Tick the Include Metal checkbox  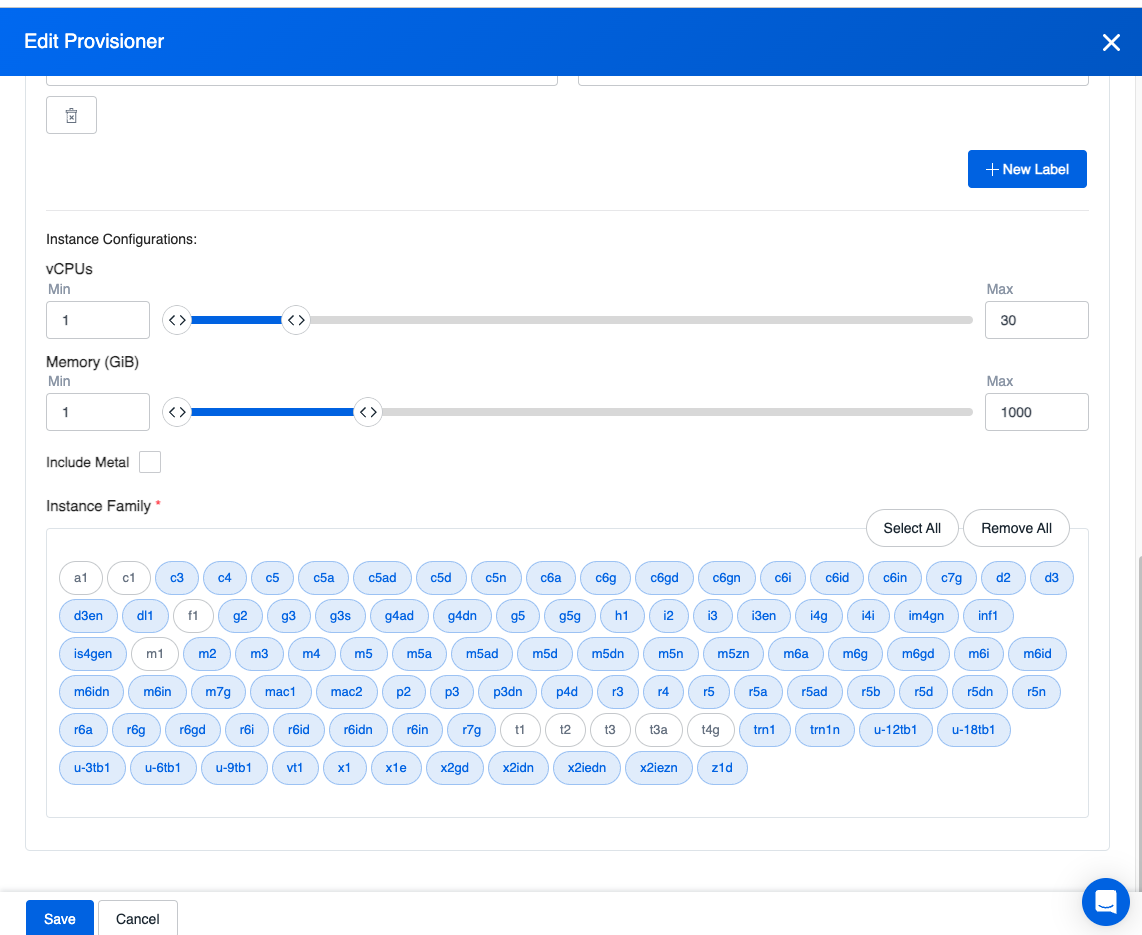point(150,462)
